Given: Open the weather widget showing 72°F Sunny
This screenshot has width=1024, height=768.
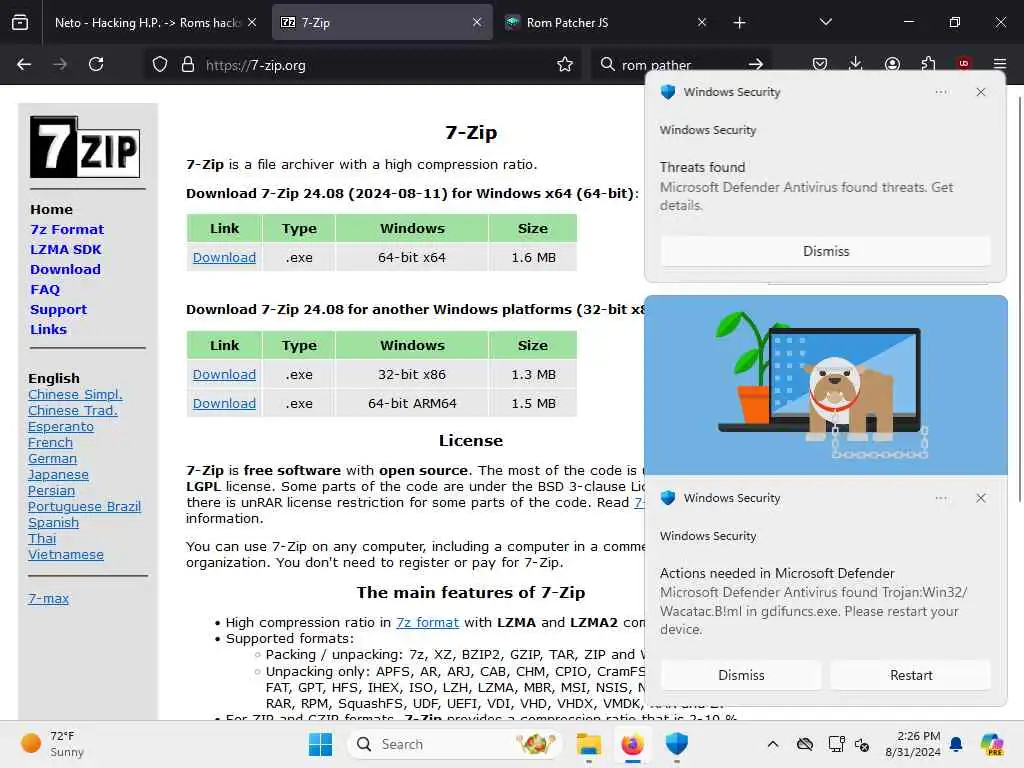Looking at the screenshot, I should pos(54,744).
